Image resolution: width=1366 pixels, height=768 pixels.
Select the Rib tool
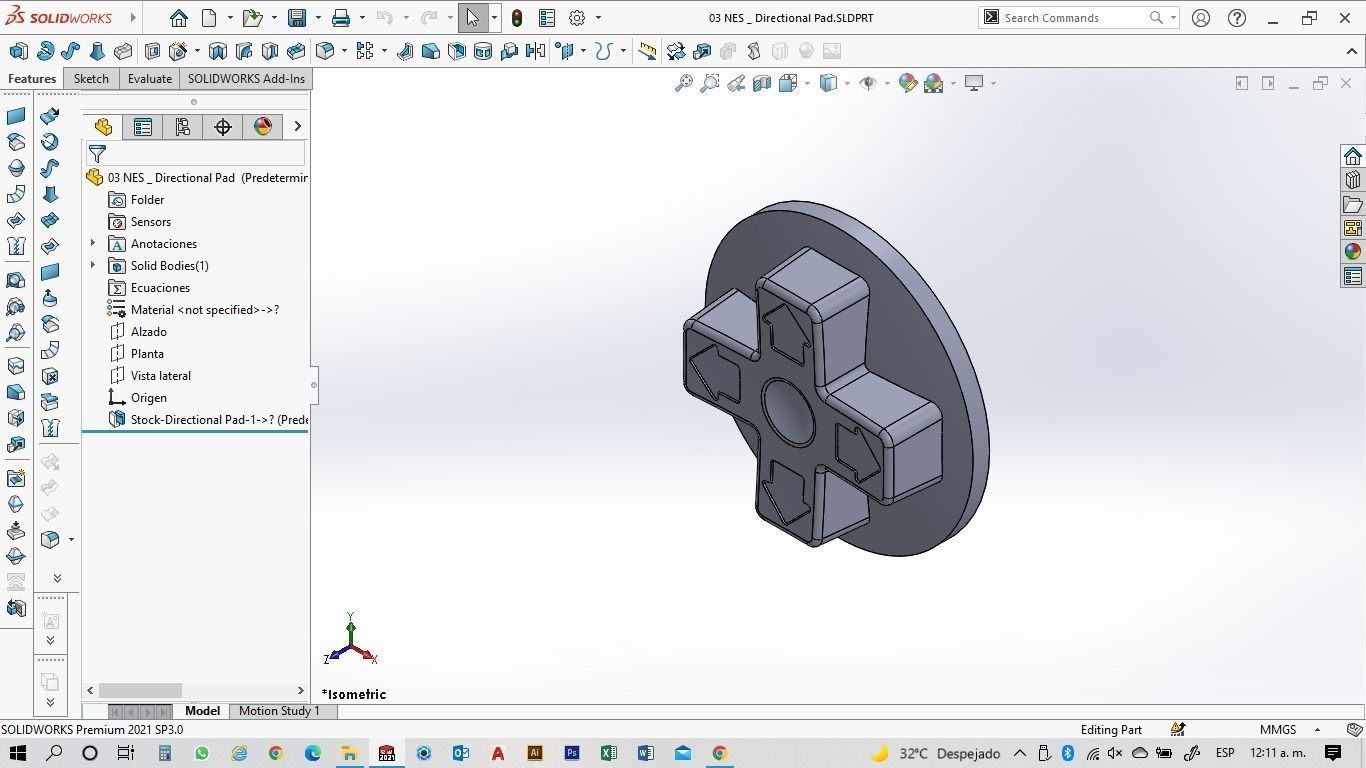coord(405,51)
